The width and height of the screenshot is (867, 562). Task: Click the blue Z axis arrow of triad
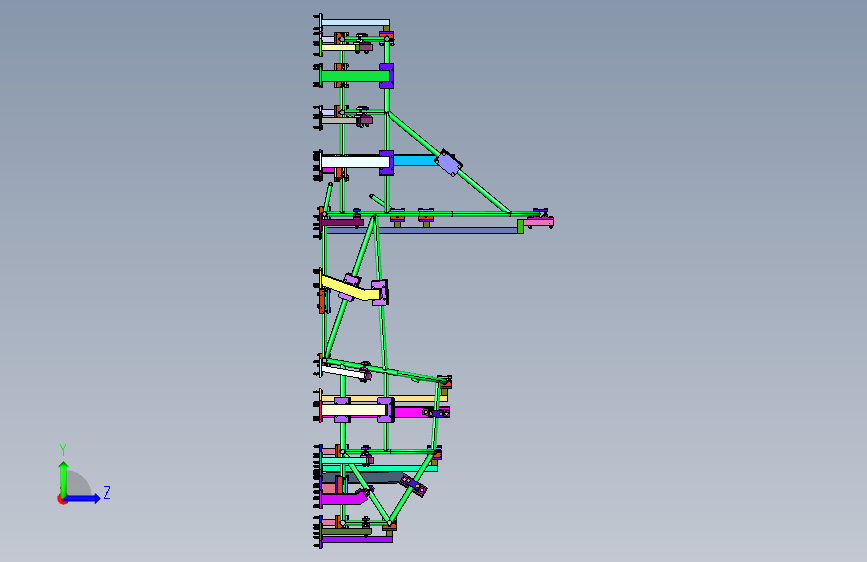click(83, 498)
